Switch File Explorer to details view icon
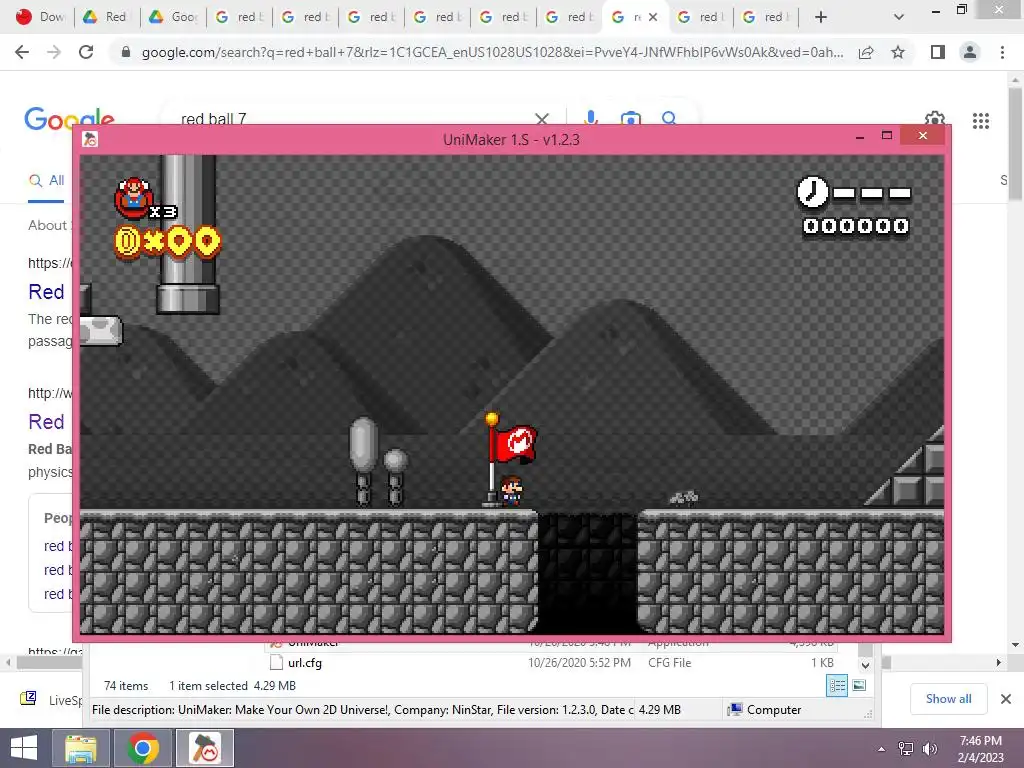Viewport: 1024px width, 768px height. point(837,686)
